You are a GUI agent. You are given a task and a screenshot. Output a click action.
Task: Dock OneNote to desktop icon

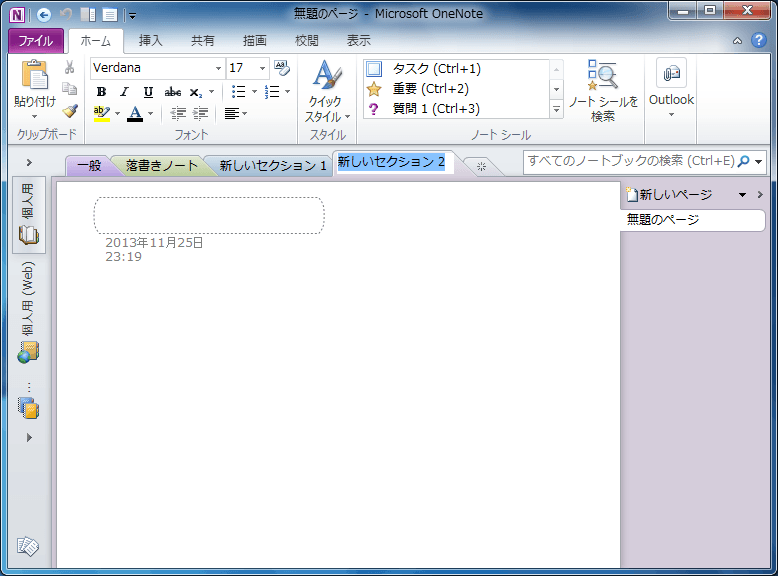tap(88, 15)
